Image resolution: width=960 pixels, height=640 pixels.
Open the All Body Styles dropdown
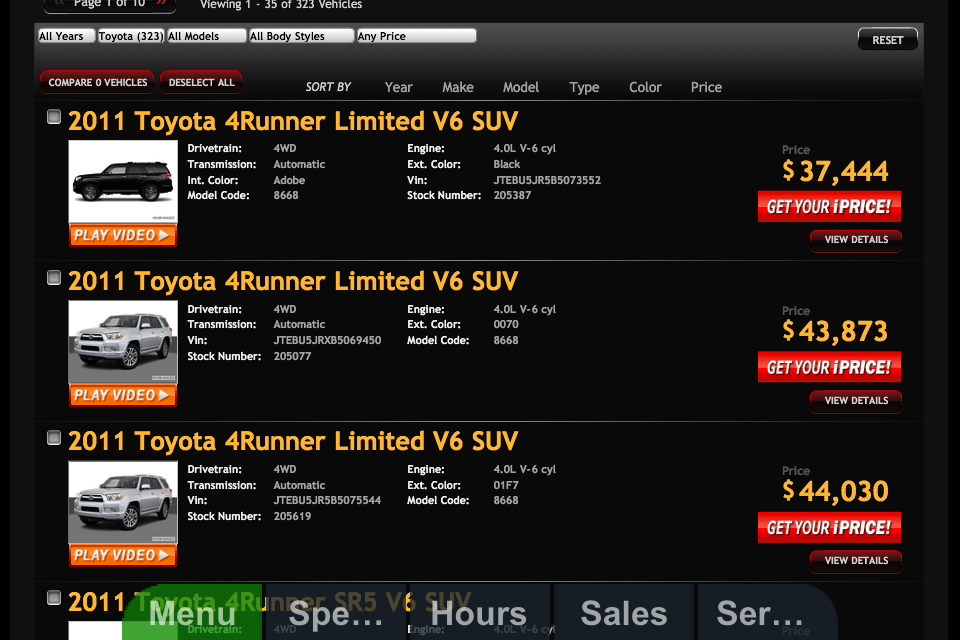point(301,36)
